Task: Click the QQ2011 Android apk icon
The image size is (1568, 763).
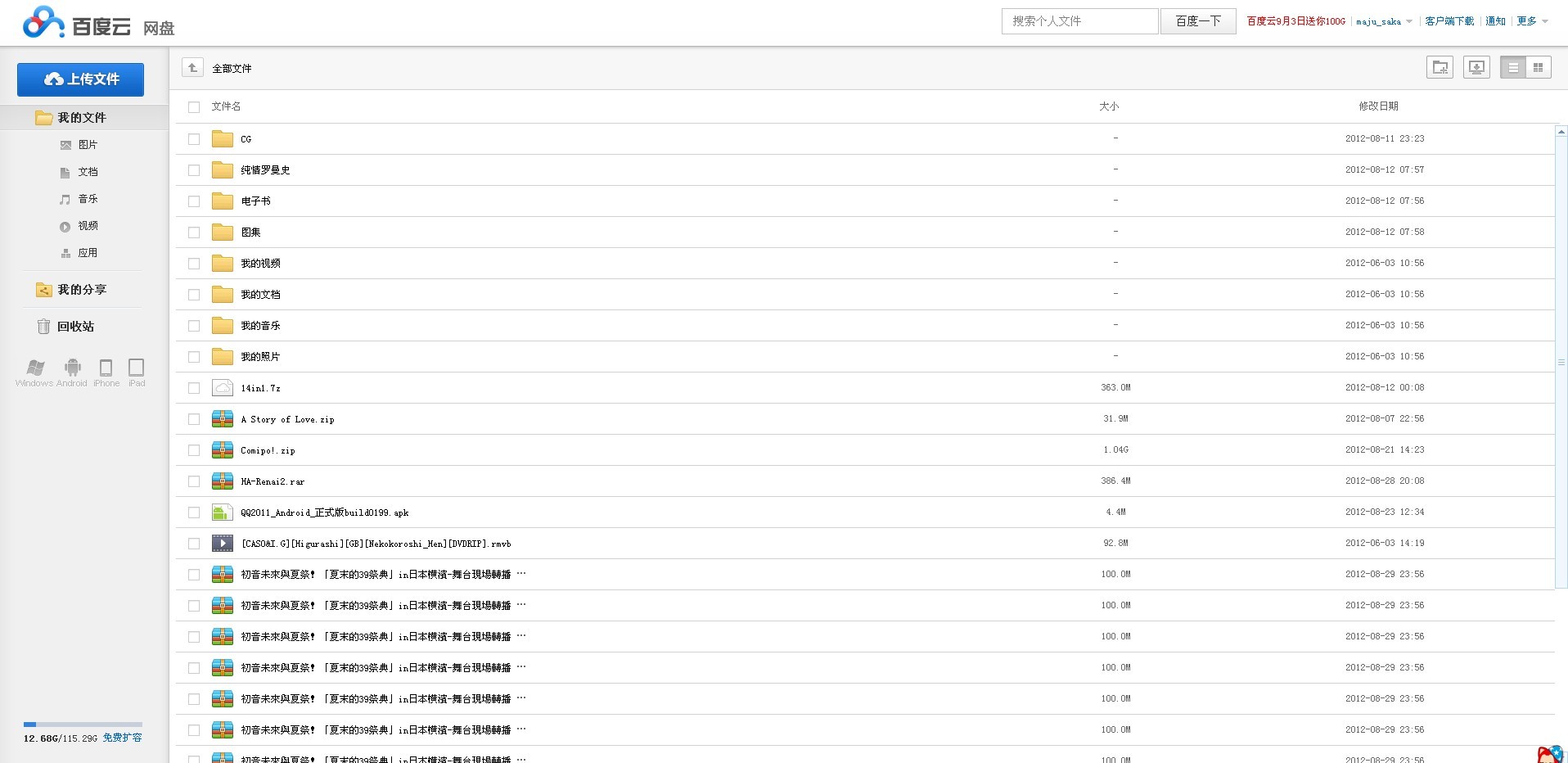Action: [x=223, y=512]
